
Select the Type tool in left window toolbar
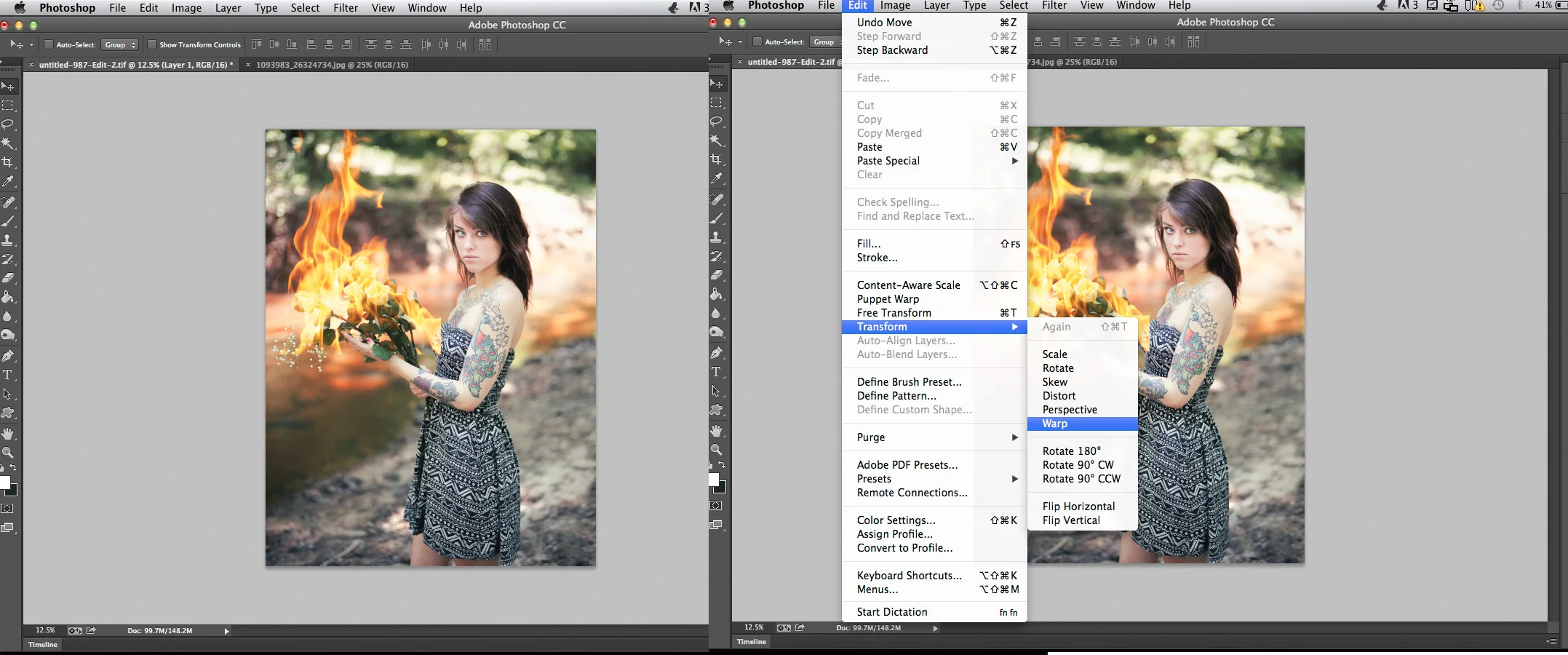tap(8, 375)
